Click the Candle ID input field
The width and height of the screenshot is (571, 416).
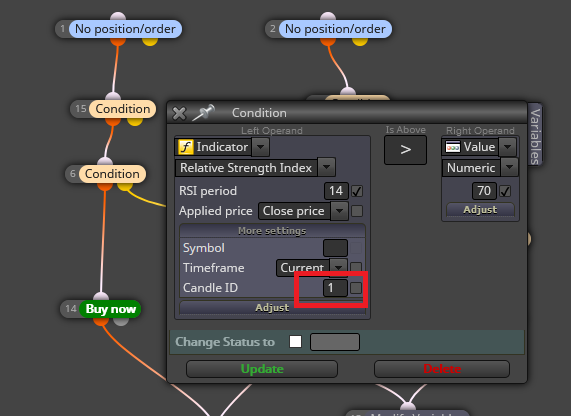(x=335, y=288)
